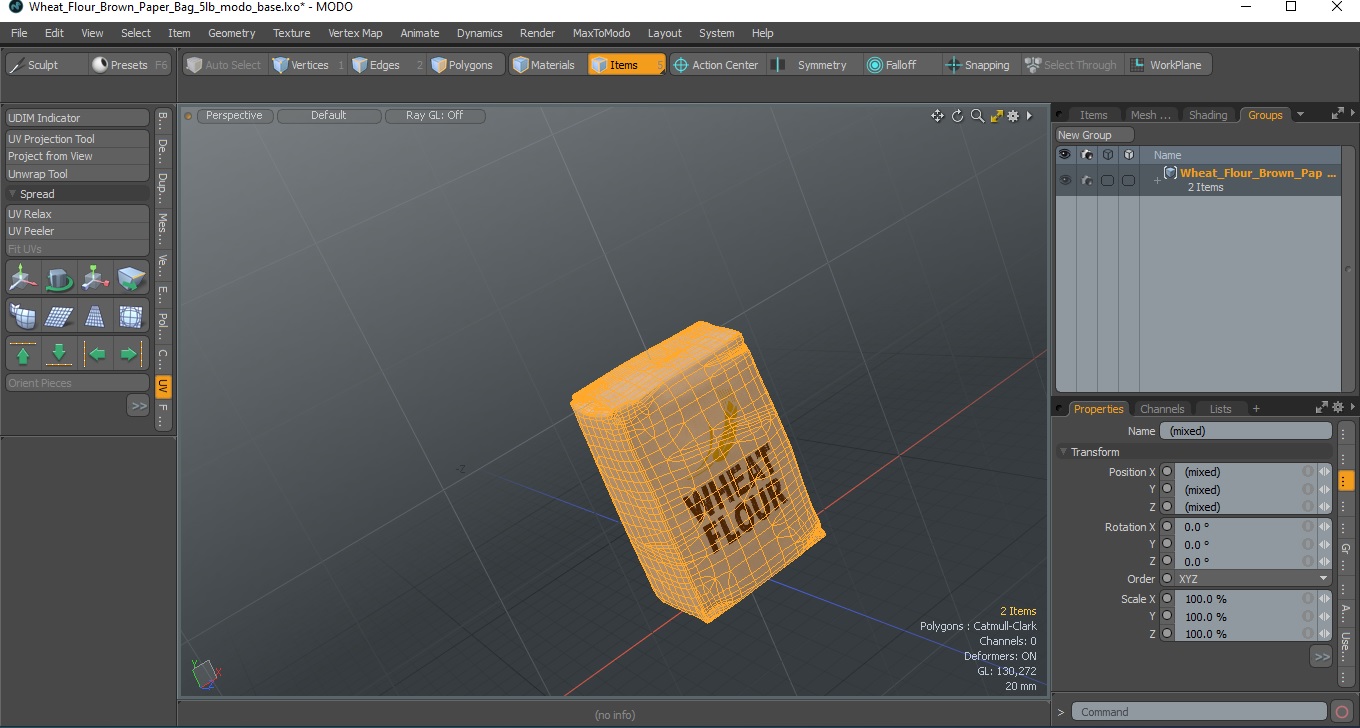Select the UV vertical side tab
Screen dimensions: 1360x728
(163, 387)
